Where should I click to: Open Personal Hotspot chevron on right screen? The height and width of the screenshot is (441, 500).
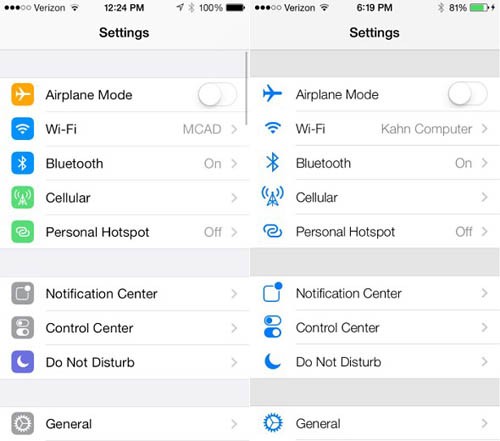point(485,231)
